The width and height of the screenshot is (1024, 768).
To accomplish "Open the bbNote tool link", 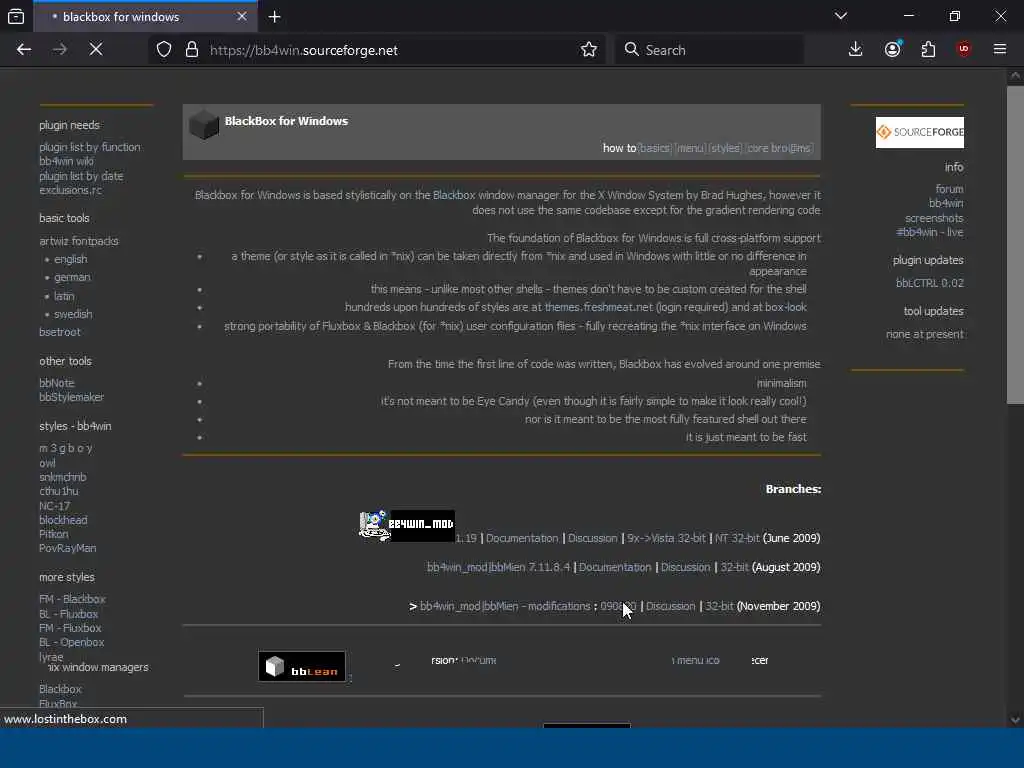I will (x=56, y=383).
